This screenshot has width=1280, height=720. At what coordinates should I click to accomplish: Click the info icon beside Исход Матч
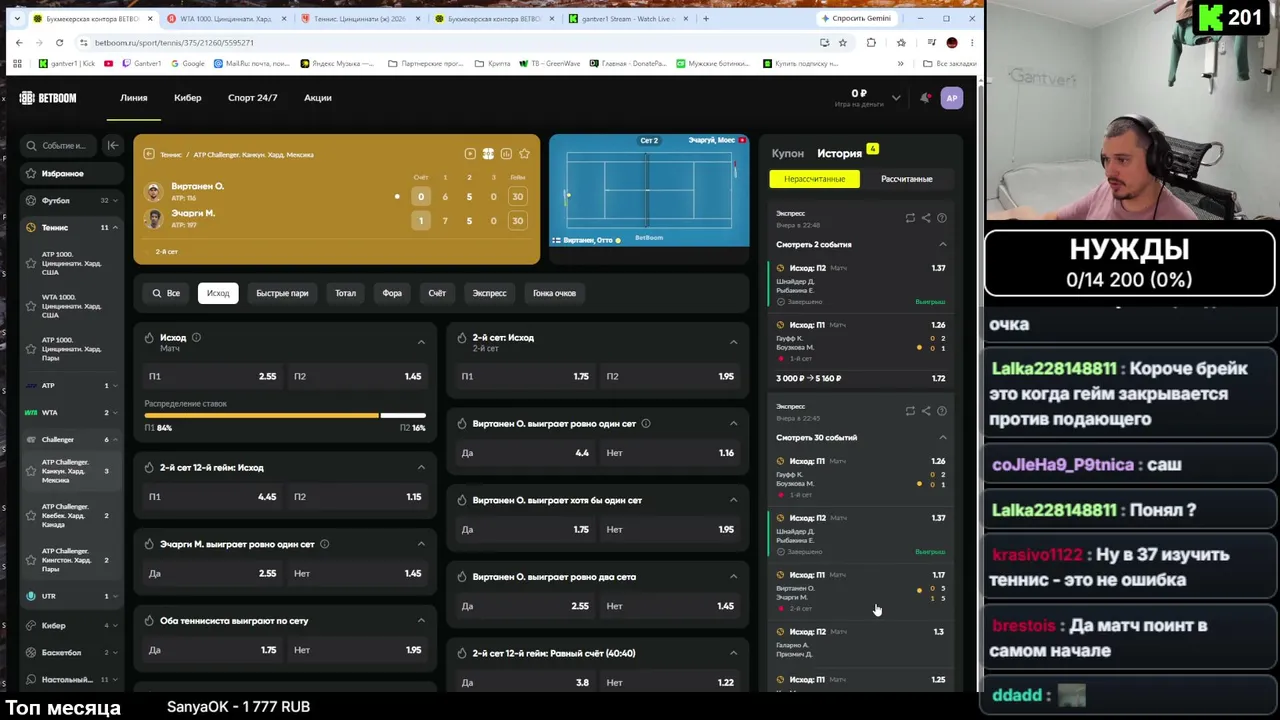pos(196,338)
